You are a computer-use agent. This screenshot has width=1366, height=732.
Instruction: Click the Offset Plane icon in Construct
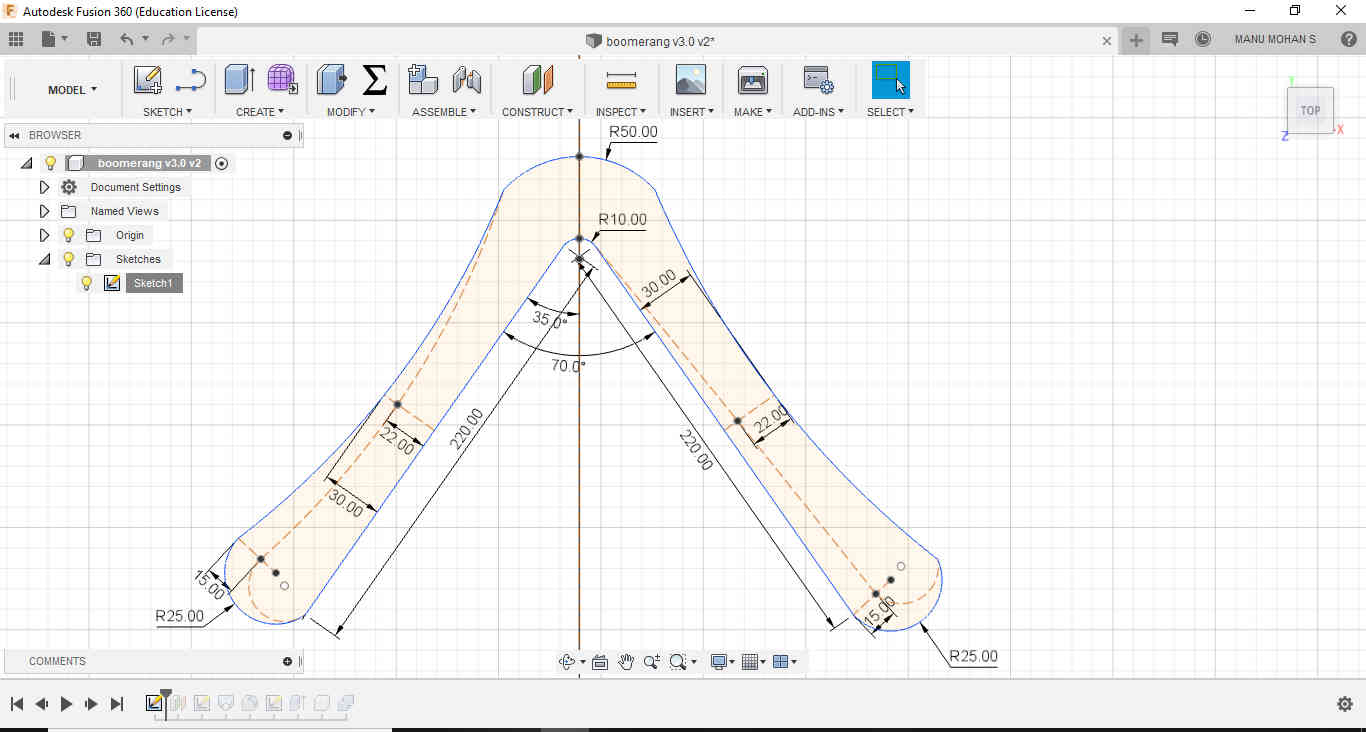pos(537,80)
